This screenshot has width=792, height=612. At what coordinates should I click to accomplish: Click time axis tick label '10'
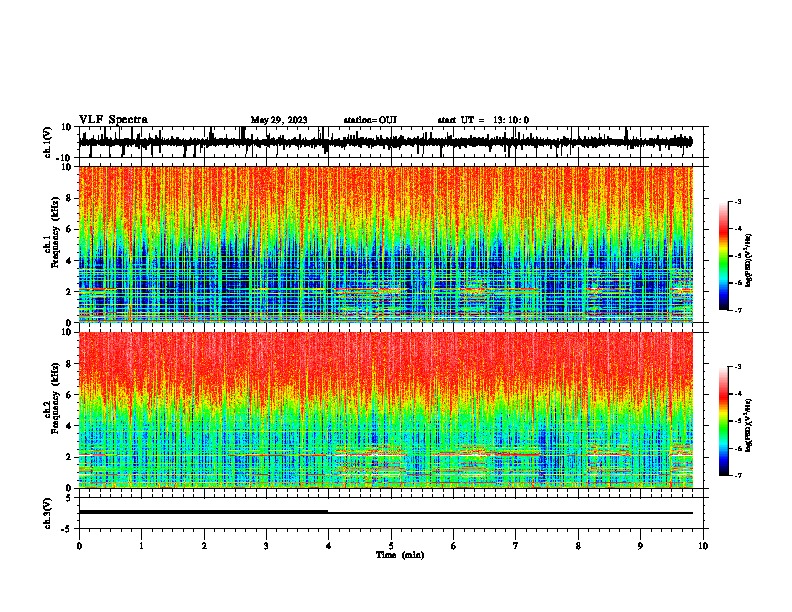click(x=703, y=546)
